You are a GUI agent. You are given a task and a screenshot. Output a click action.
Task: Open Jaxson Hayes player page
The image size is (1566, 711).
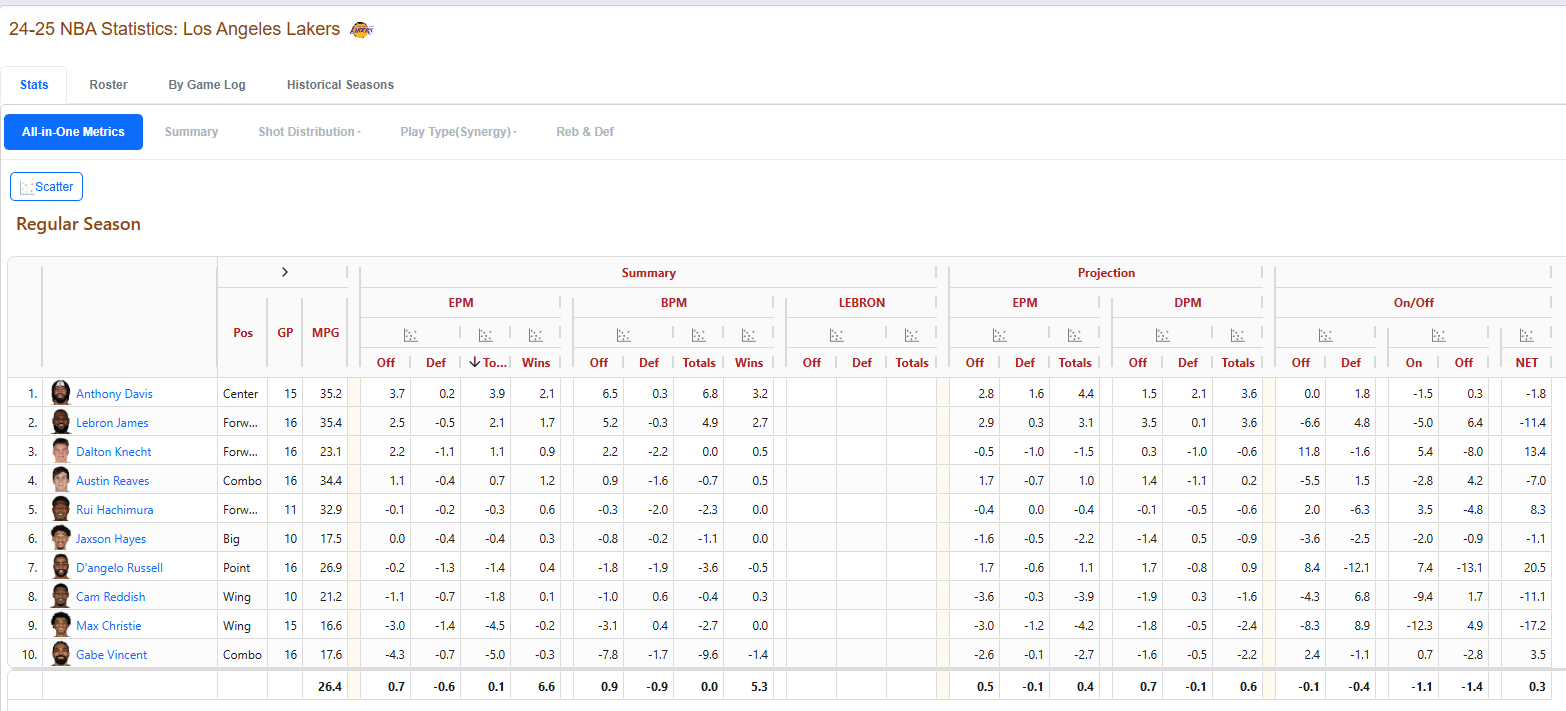pos(111,539)
